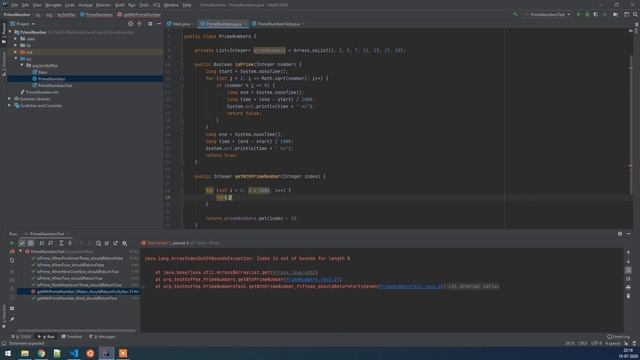Click the PrimeNumbersTest.java stack trace link
The image size is (640, 360).
pos(411,287)
